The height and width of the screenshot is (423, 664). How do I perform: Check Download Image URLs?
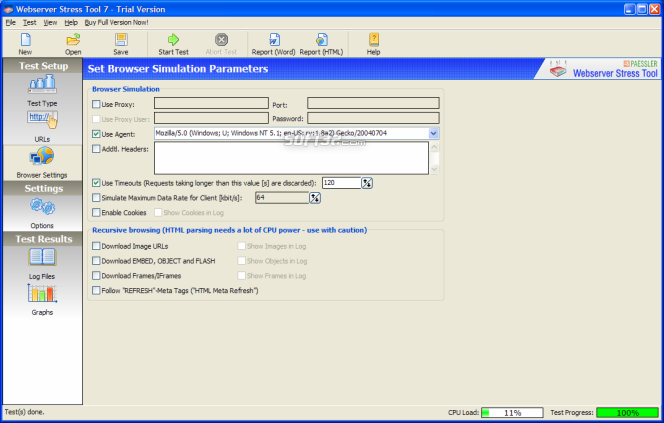(96, 246)
